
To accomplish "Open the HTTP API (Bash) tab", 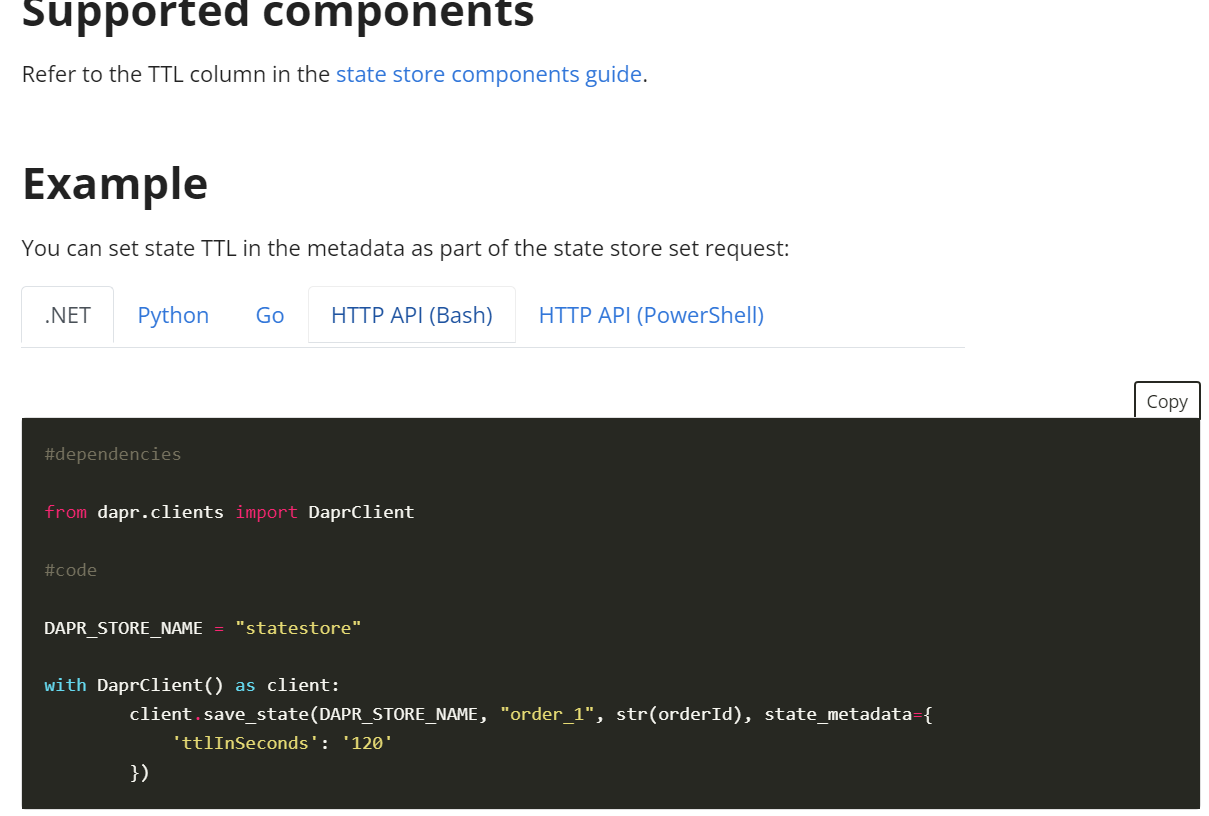I will click(411, 314).
